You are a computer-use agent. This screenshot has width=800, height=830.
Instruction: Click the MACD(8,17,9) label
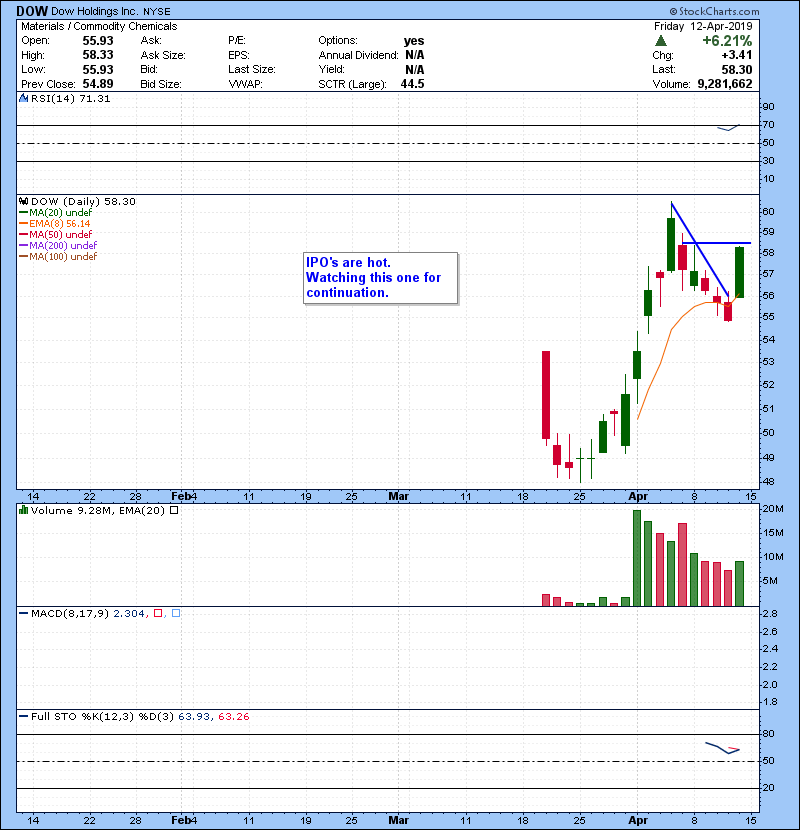coord(70,613)
